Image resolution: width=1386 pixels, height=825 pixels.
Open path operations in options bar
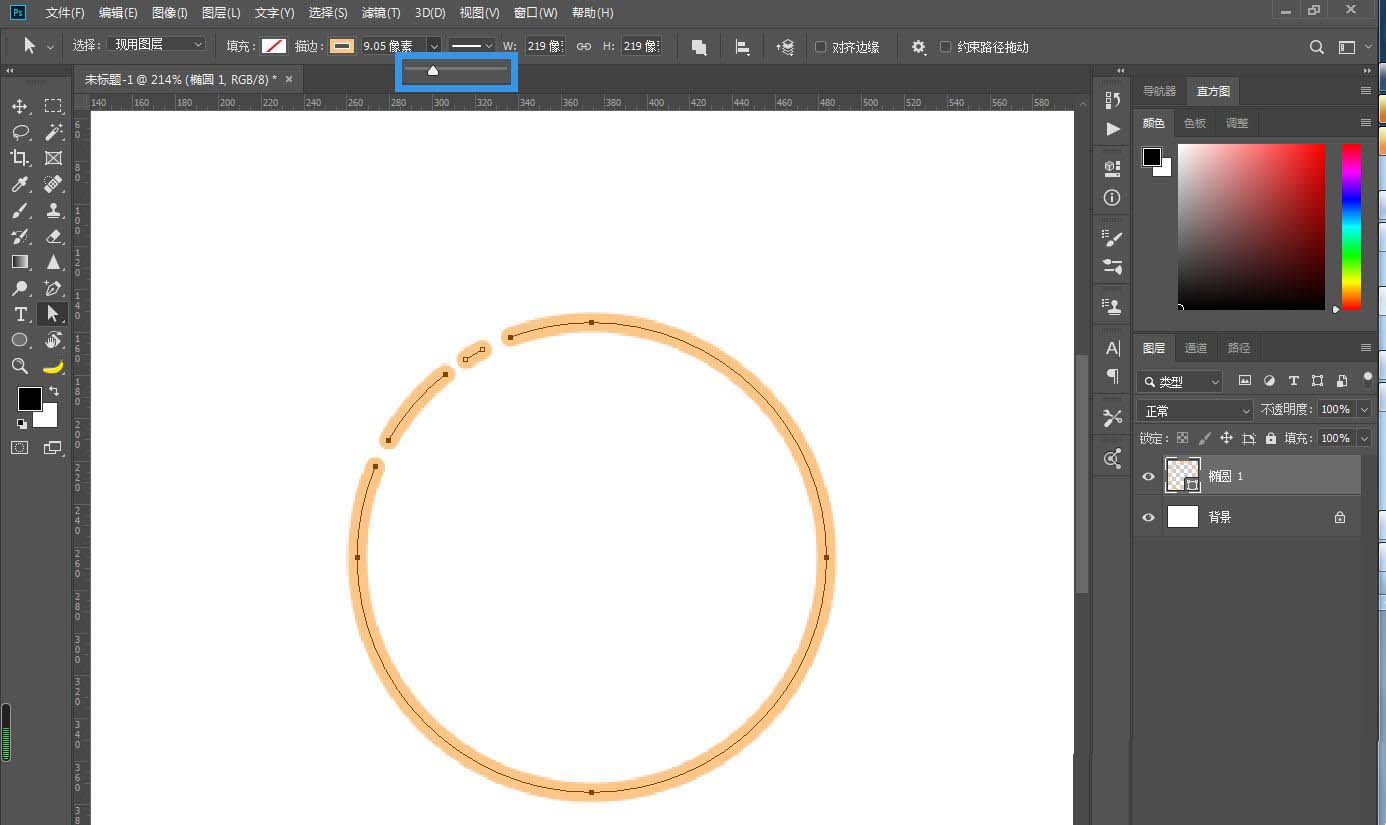699,47
